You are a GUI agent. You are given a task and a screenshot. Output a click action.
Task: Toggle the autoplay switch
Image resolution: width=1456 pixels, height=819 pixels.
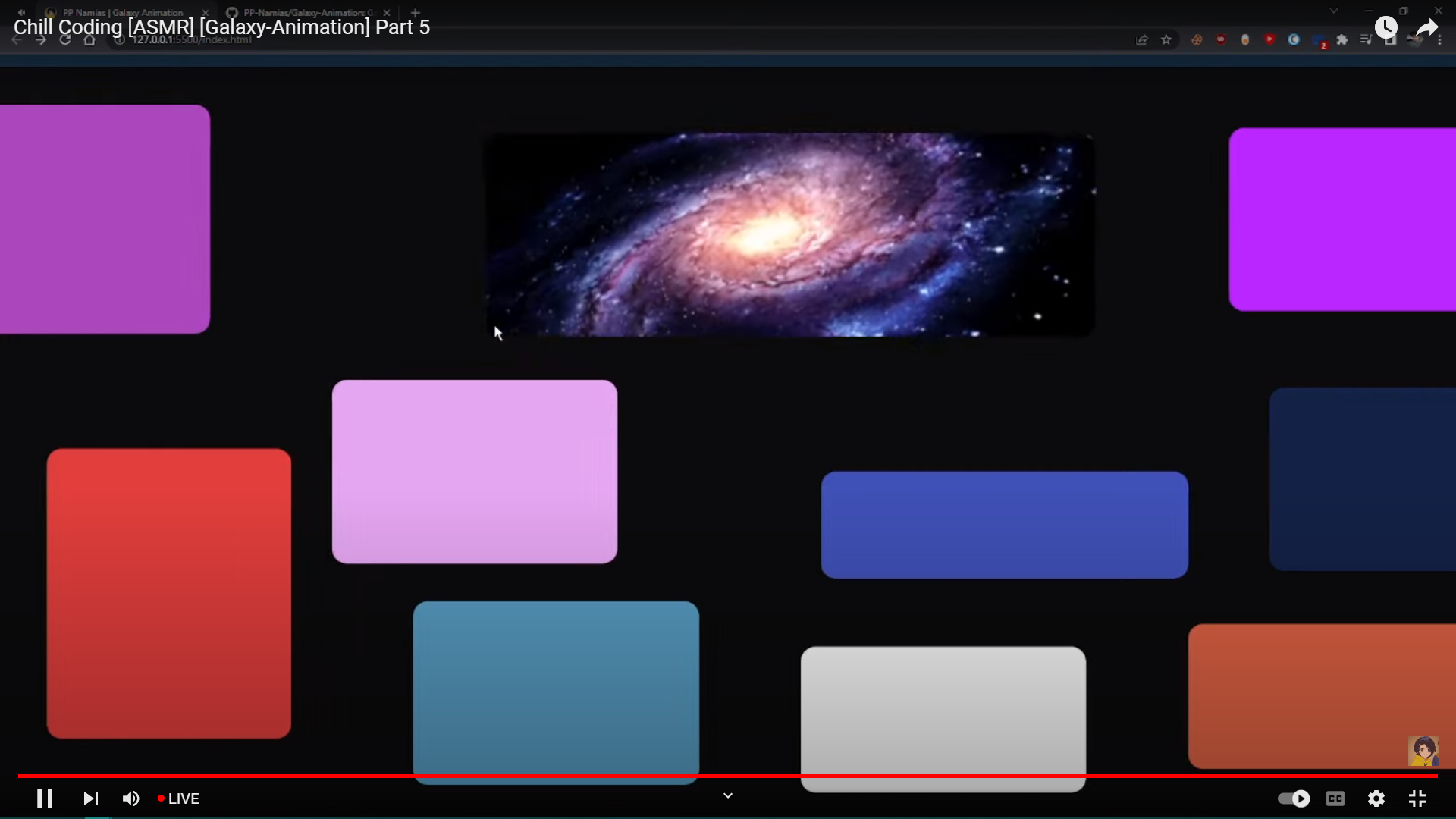pos(1294,799)
